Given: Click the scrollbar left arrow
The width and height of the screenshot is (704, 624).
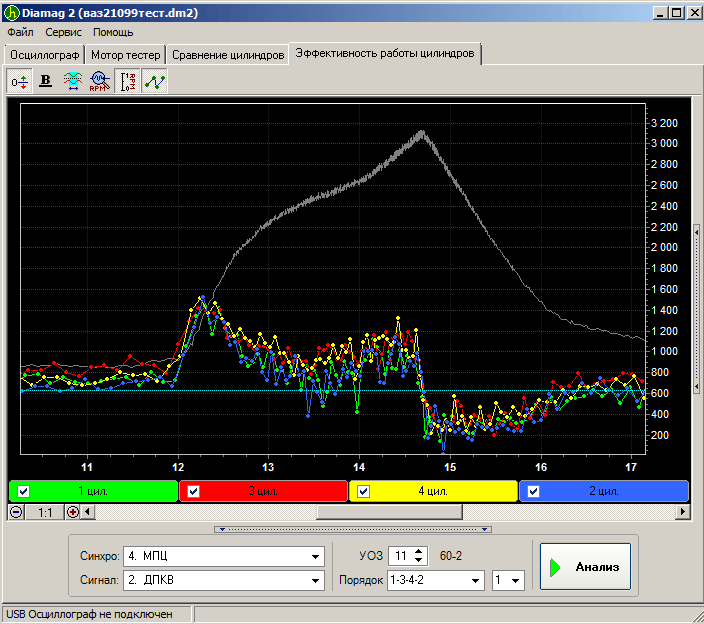Looking at the screenshot, I should point(88,512).
